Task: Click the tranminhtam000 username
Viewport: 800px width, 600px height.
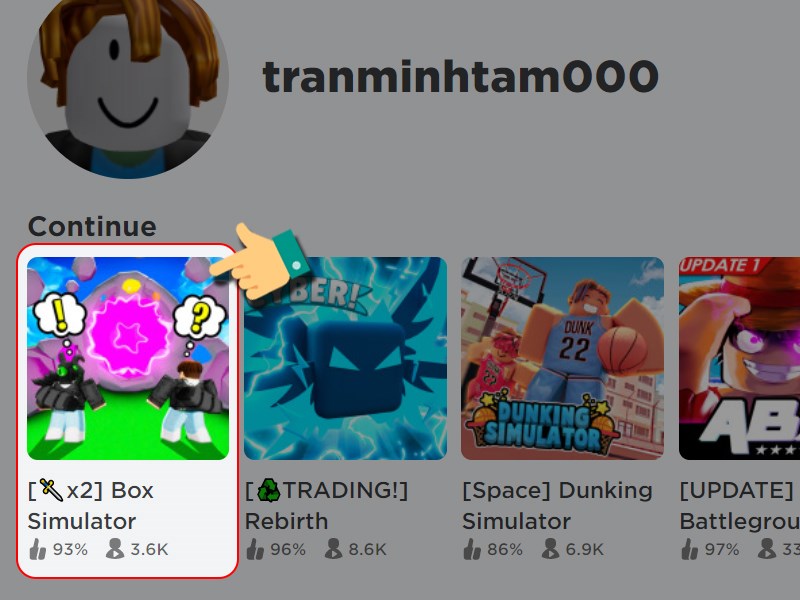Action: click(x=460, y=77)
